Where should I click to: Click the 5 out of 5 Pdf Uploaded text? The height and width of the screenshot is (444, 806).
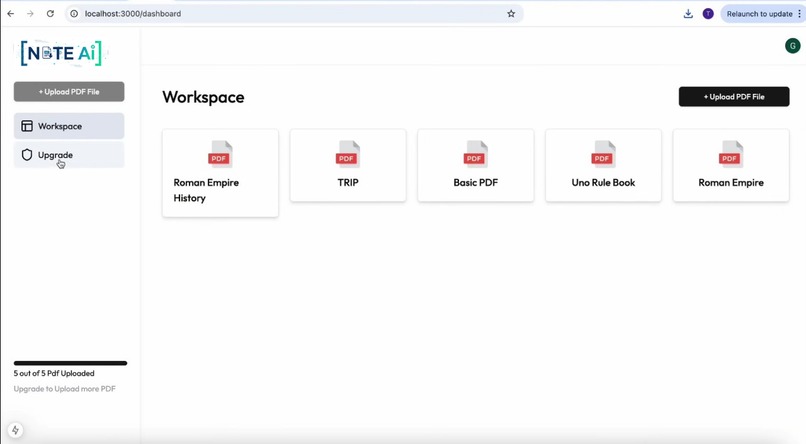(x=54, y=373)
